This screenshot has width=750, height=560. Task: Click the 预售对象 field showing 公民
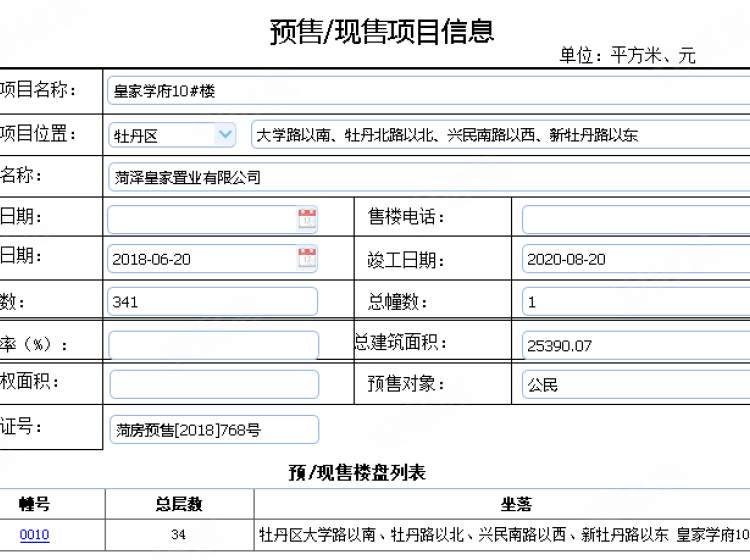[x=635, y=385]
